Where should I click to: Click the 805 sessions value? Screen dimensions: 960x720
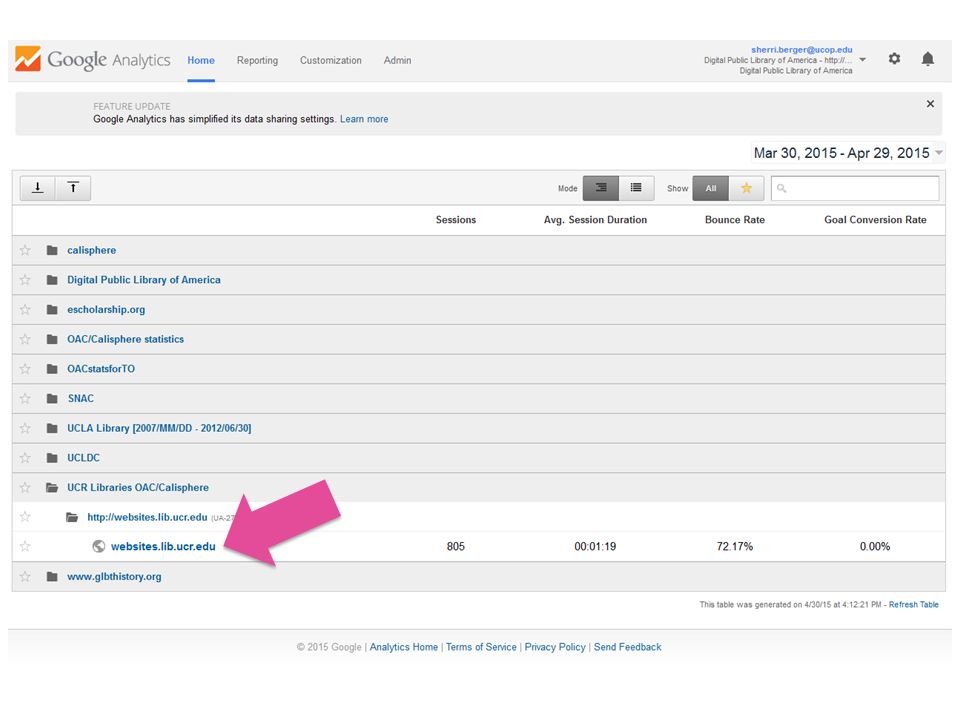coord(456,546)
